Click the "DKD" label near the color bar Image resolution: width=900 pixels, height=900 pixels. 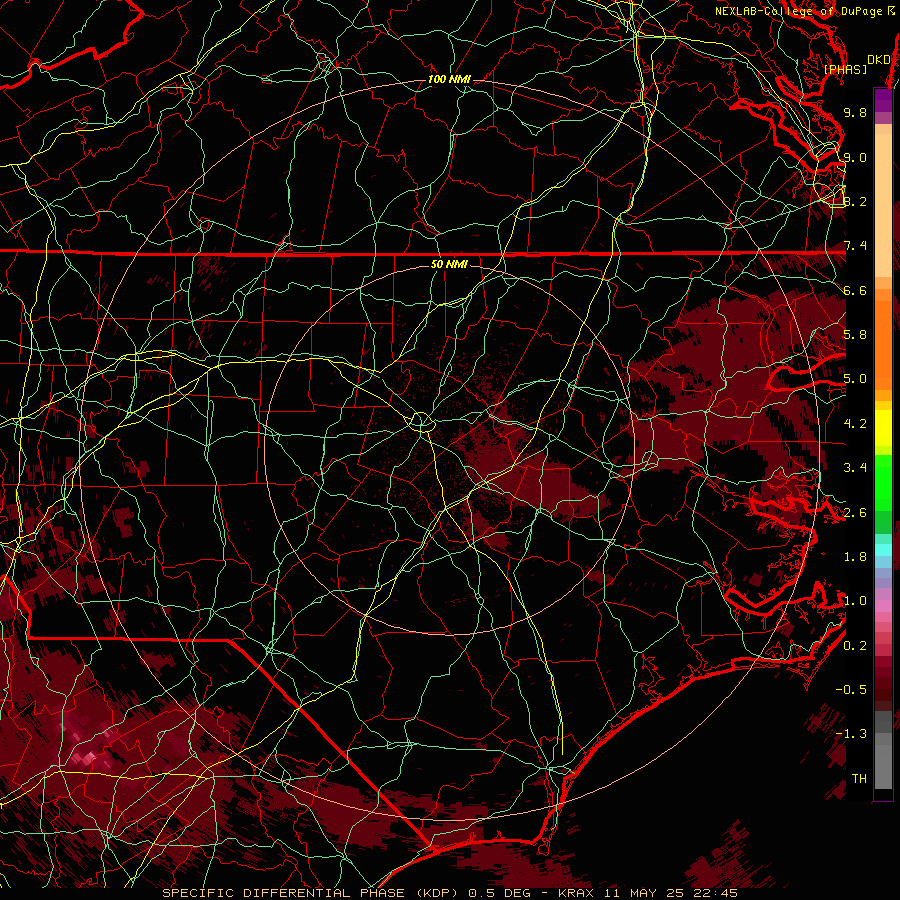tap(878, 60)
